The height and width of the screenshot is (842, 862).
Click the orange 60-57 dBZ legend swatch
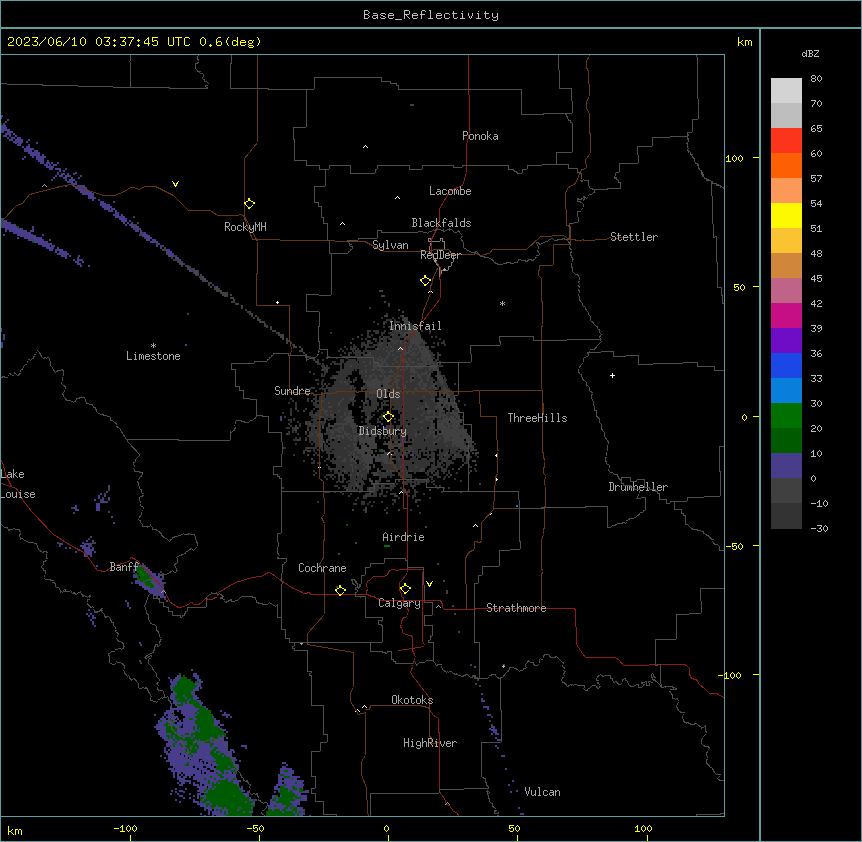click(786, 165)
